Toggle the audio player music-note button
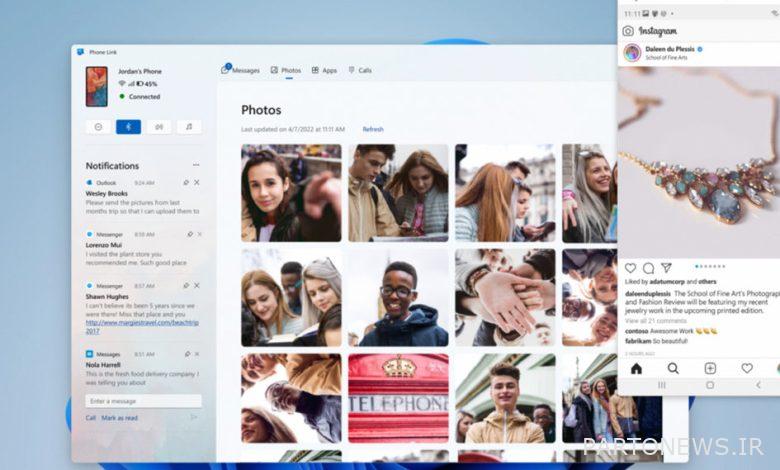 point(189,127)
